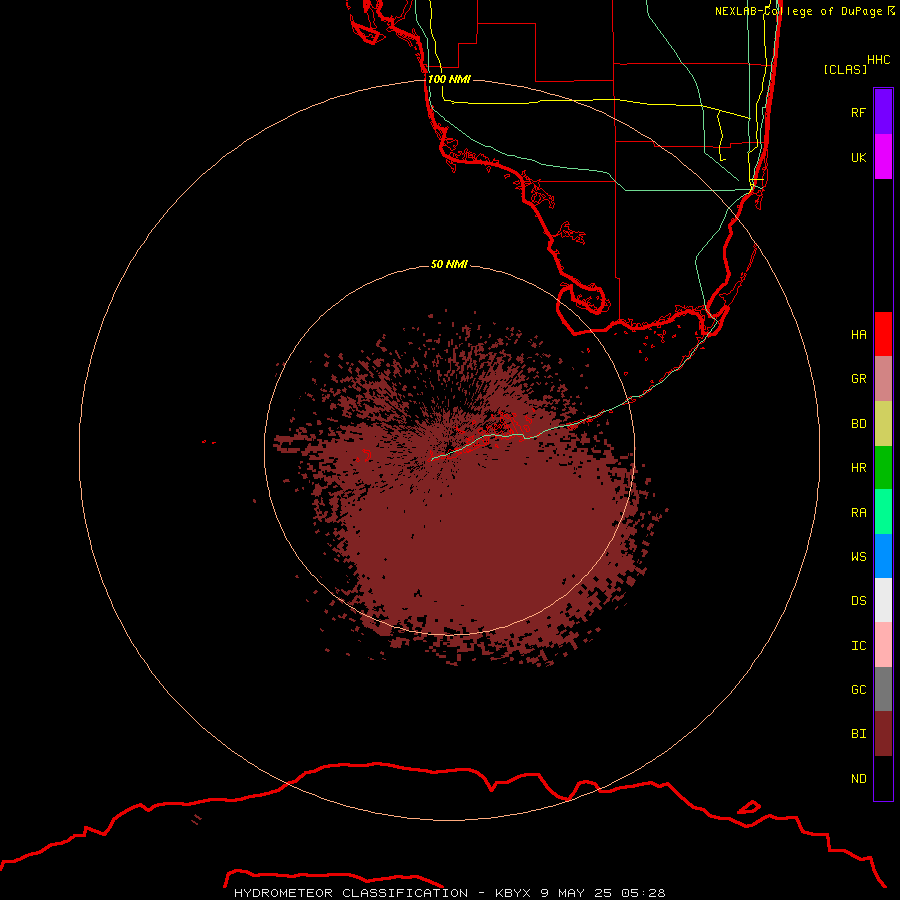Click the HA red legend swatch
Image resolution: width=900 pixels, height=900 pixels.
[883, 334]
